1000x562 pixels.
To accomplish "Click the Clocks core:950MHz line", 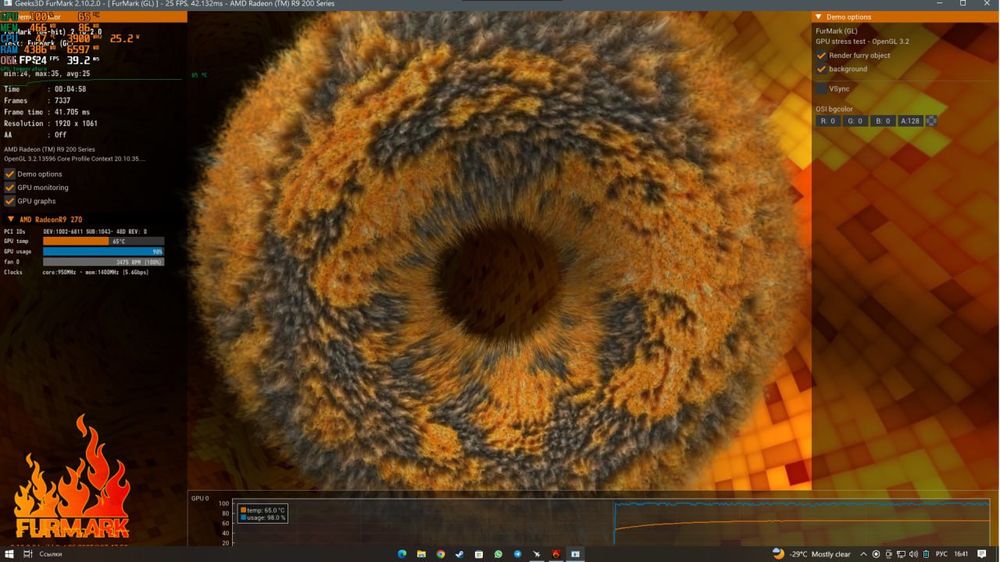I will click(x=77, y=272).
